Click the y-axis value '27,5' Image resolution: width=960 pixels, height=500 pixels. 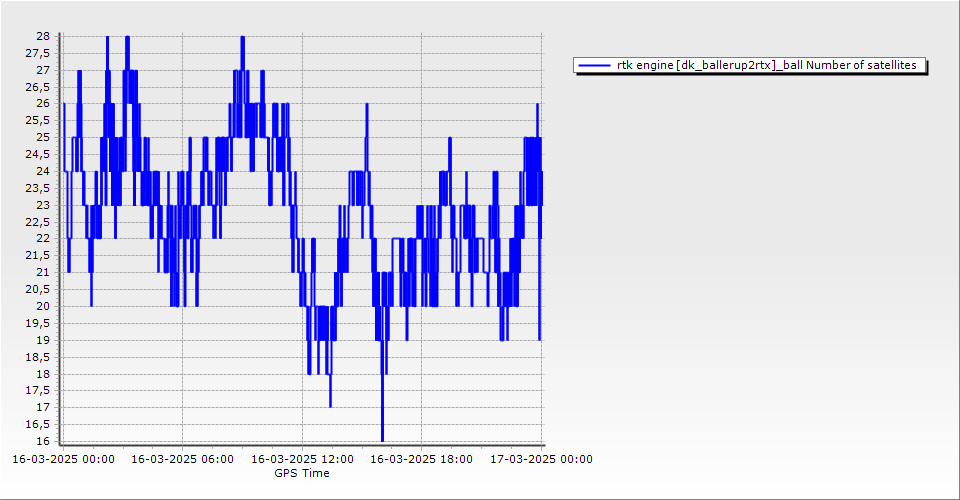pyautogui.click(x=38, y=53)
